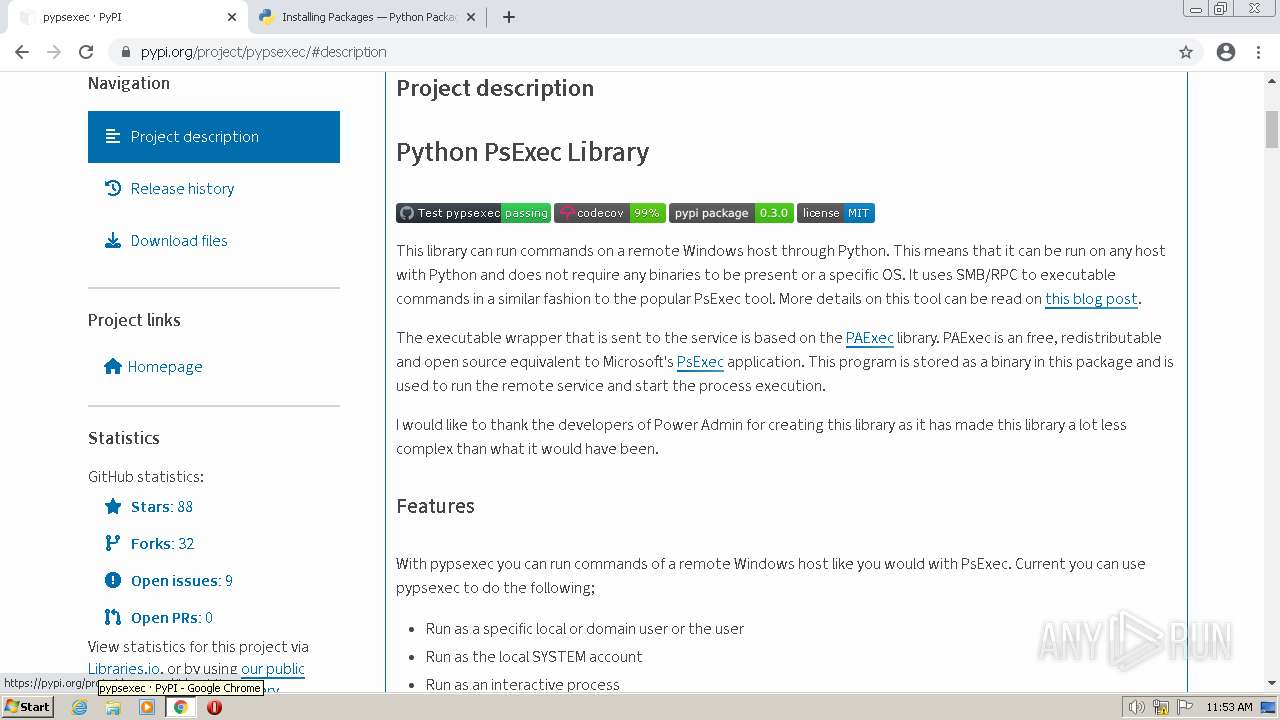Click the browser back arrow

pos(22,52)
